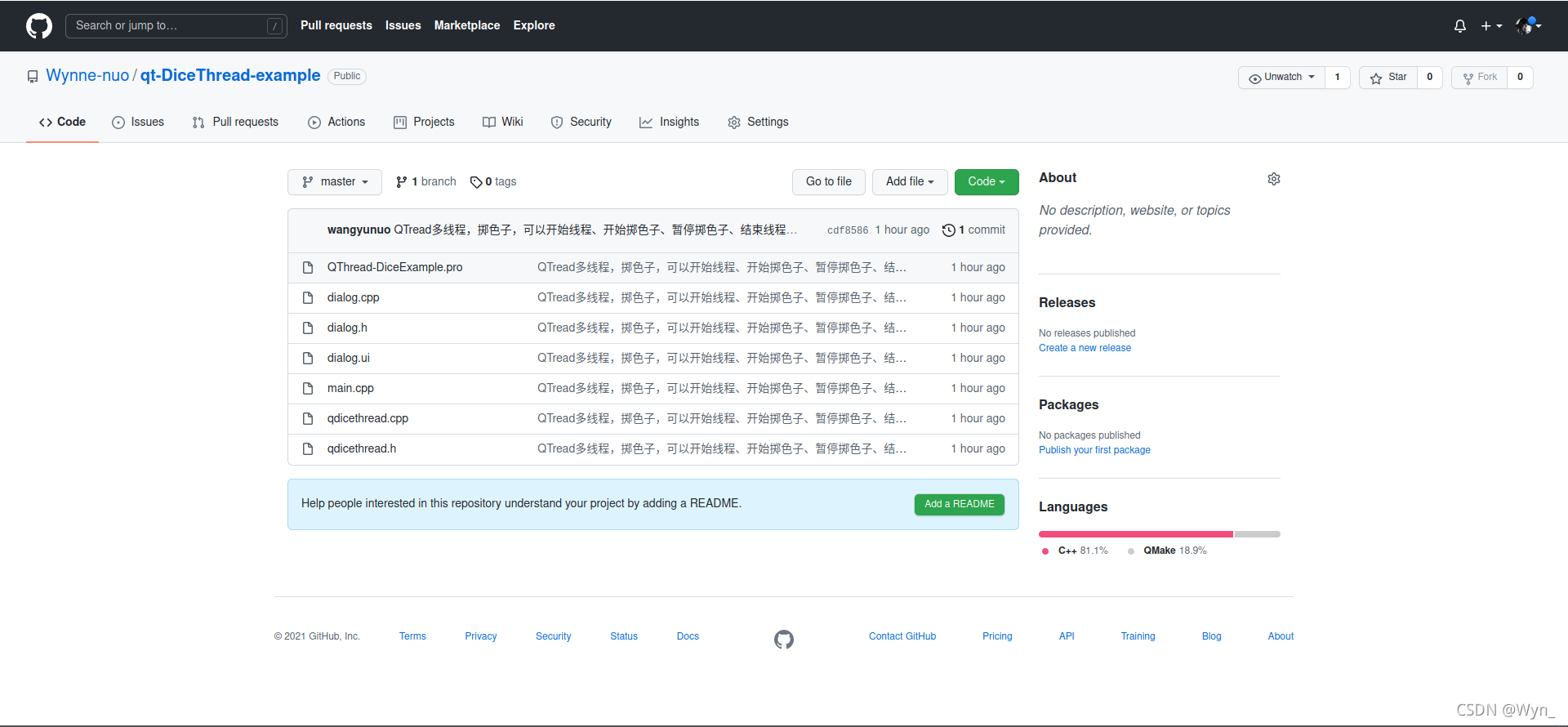Open the Create a new release link
Screen dimensions: 1568x727
(x=1085, y=348)
